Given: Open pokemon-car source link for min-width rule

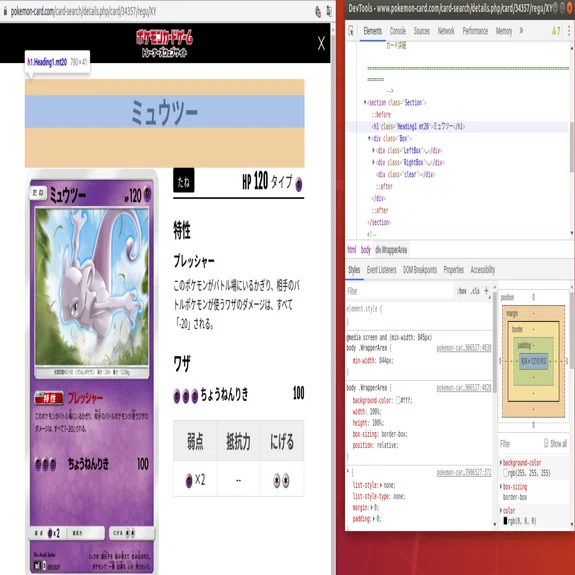Looking at the screenshot, I should pyautogui.click(x=464, y=348).
